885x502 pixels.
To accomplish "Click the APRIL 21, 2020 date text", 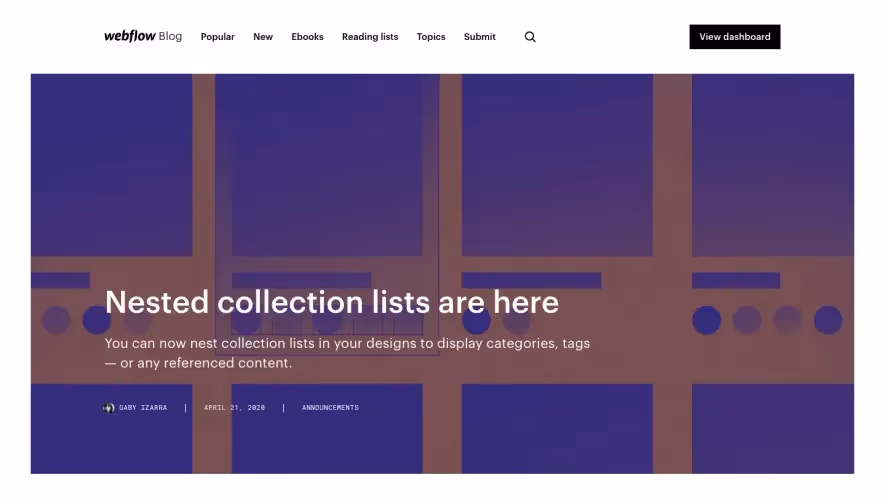I will [234, 408].
